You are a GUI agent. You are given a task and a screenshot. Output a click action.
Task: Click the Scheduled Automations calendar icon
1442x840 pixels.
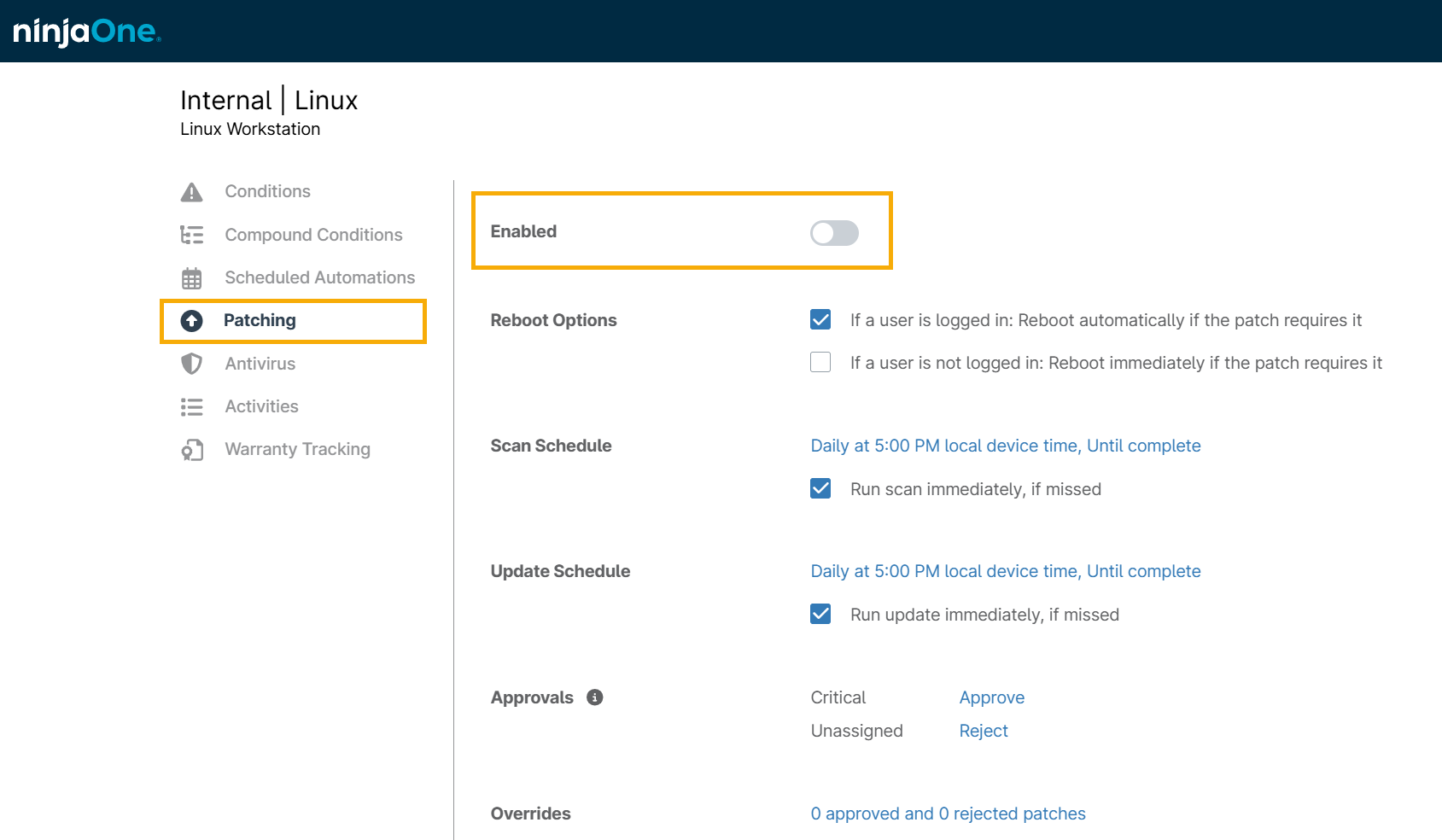click(x=192, y=278)
